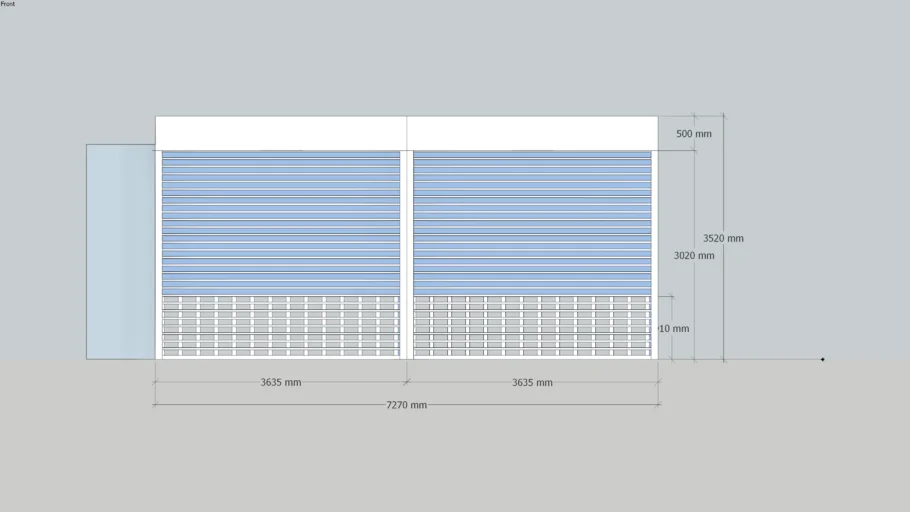Click the black point marker on ground line
Viewport: 910px width, 512px height.
[x=823, y=359]
